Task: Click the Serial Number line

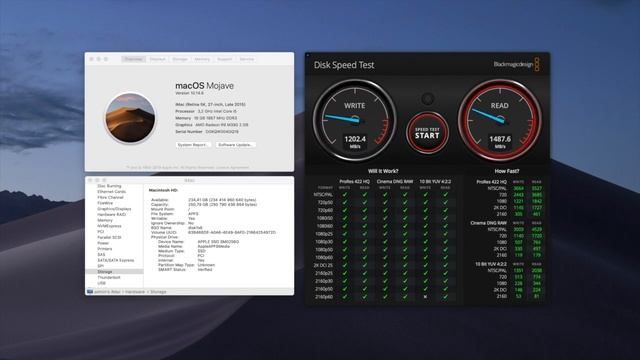Action: point(207,132)
